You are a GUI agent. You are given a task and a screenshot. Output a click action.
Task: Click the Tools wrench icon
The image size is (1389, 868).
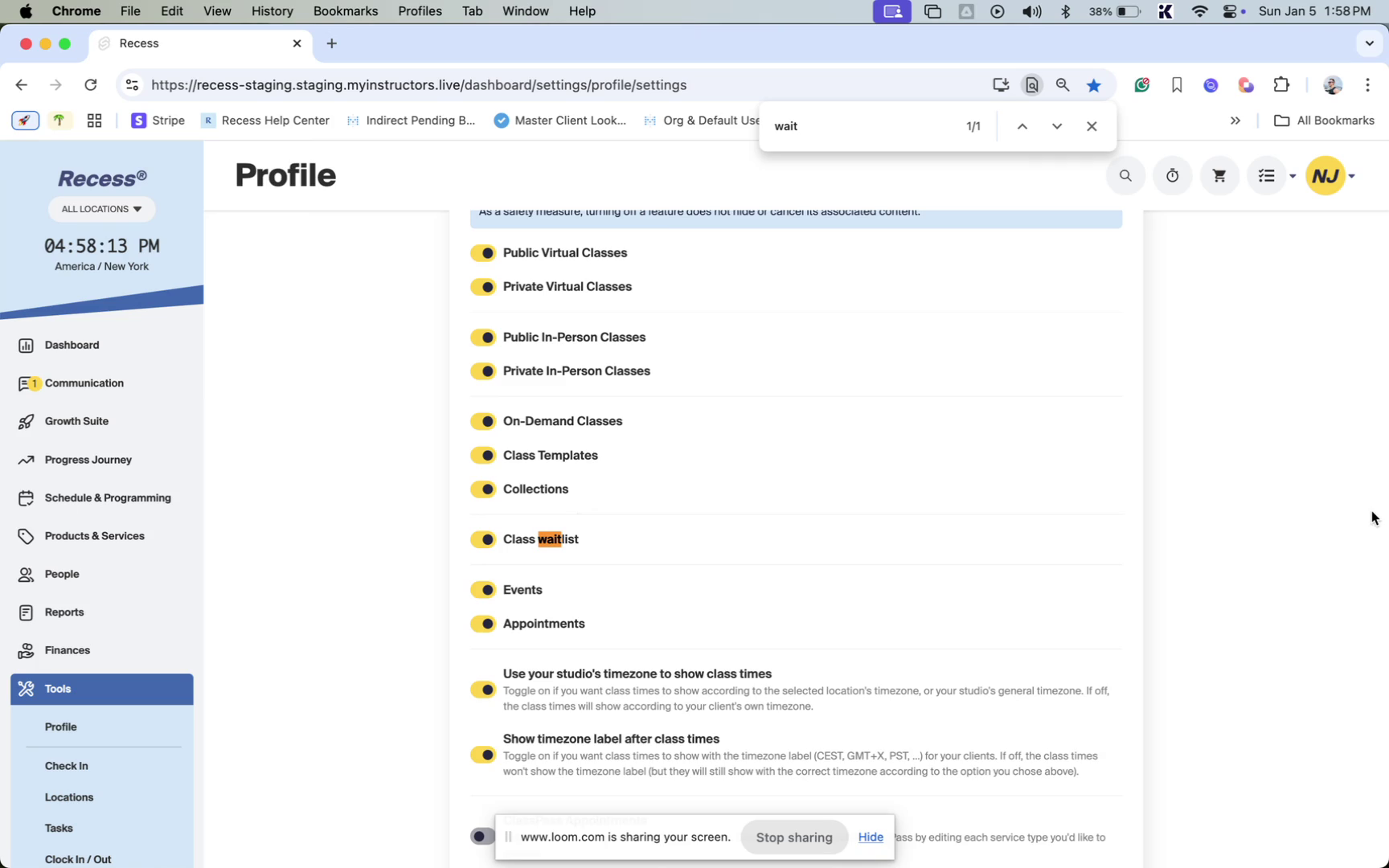pyautogui.click(x=26, y=689)
